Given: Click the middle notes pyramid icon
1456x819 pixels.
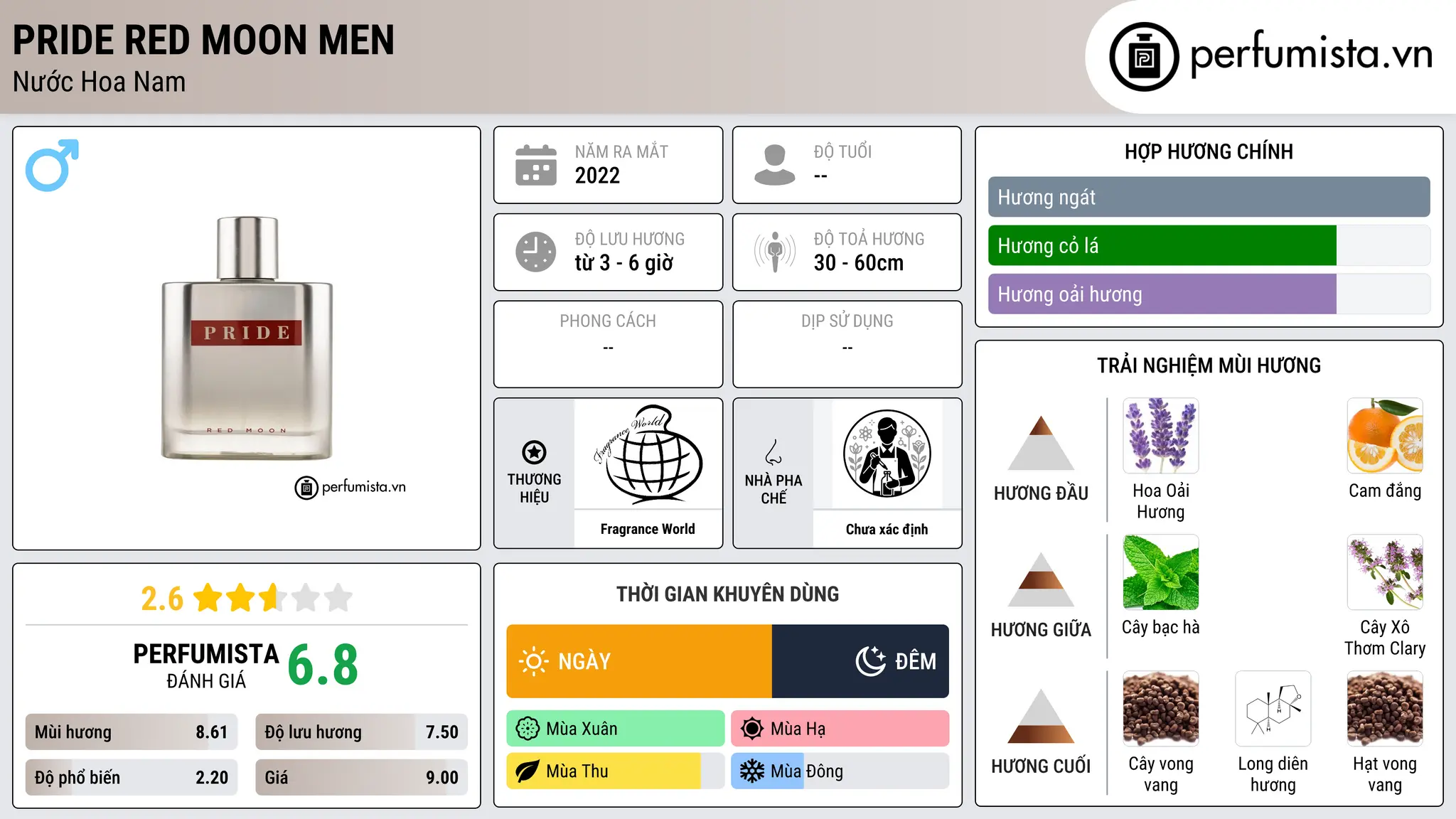Looking at the screenshot, I should click(x=1041, y=579).
